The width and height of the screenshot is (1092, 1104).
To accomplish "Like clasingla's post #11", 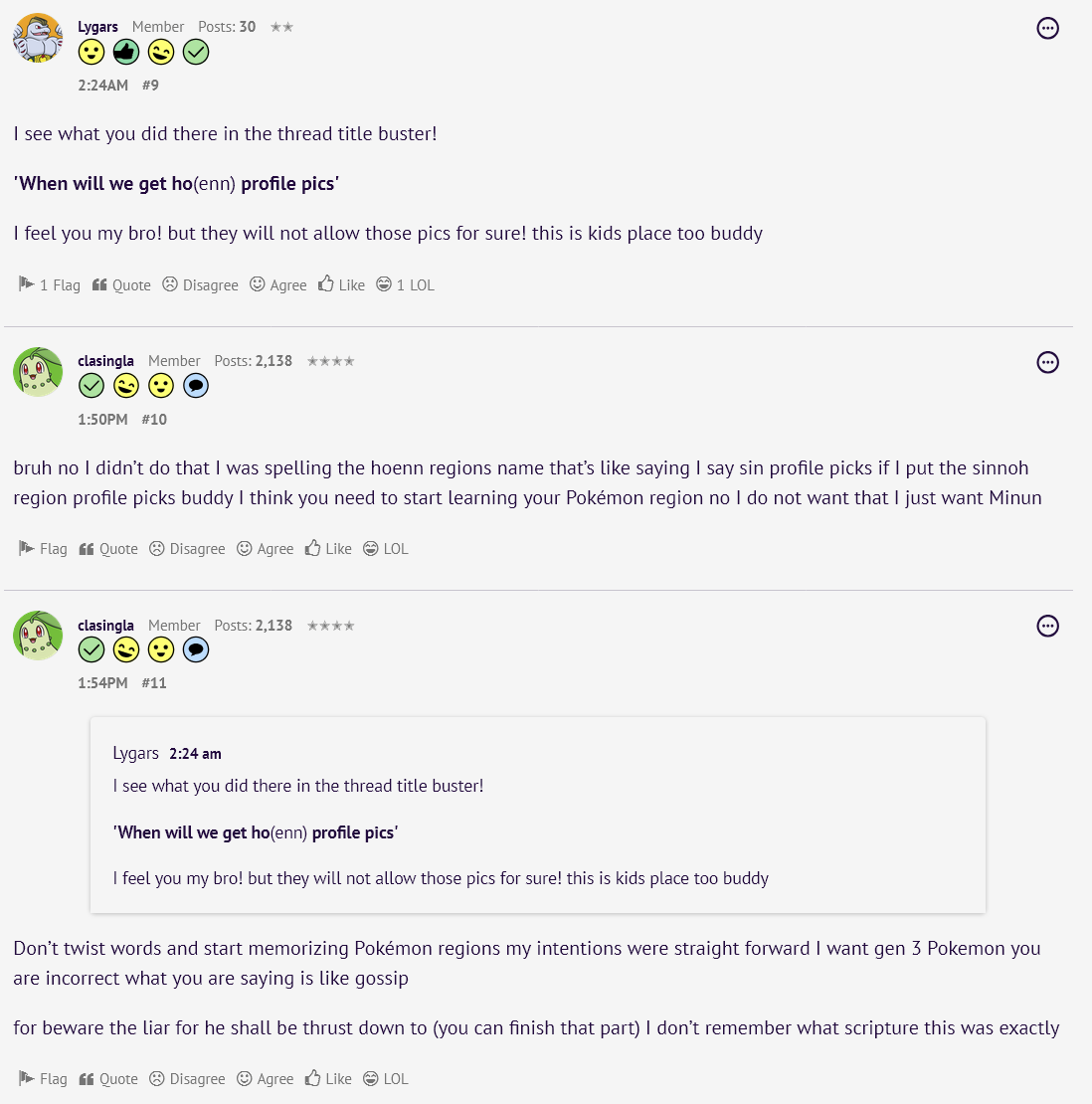I will pos(328,1079).
